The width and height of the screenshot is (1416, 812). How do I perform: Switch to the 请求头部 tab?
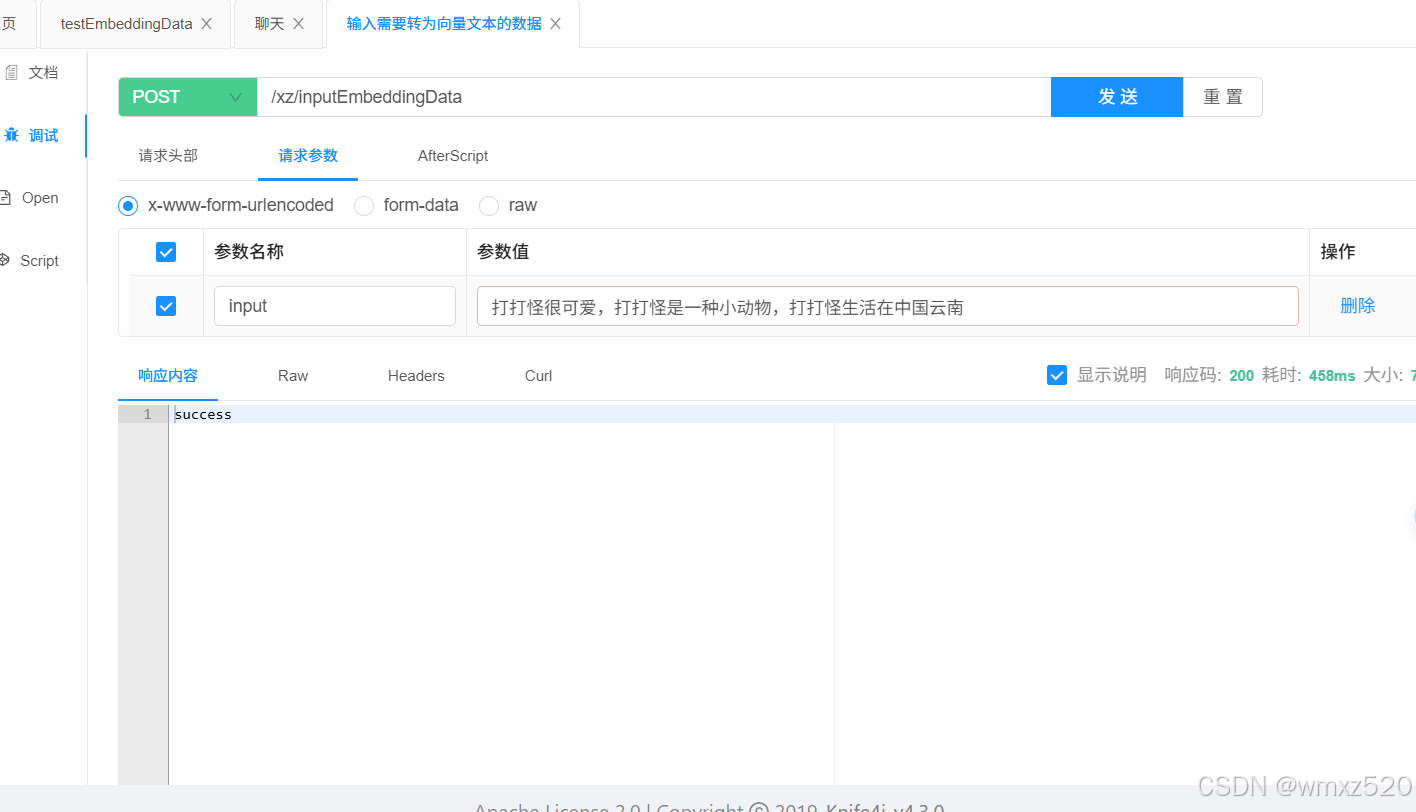[168, 156]
